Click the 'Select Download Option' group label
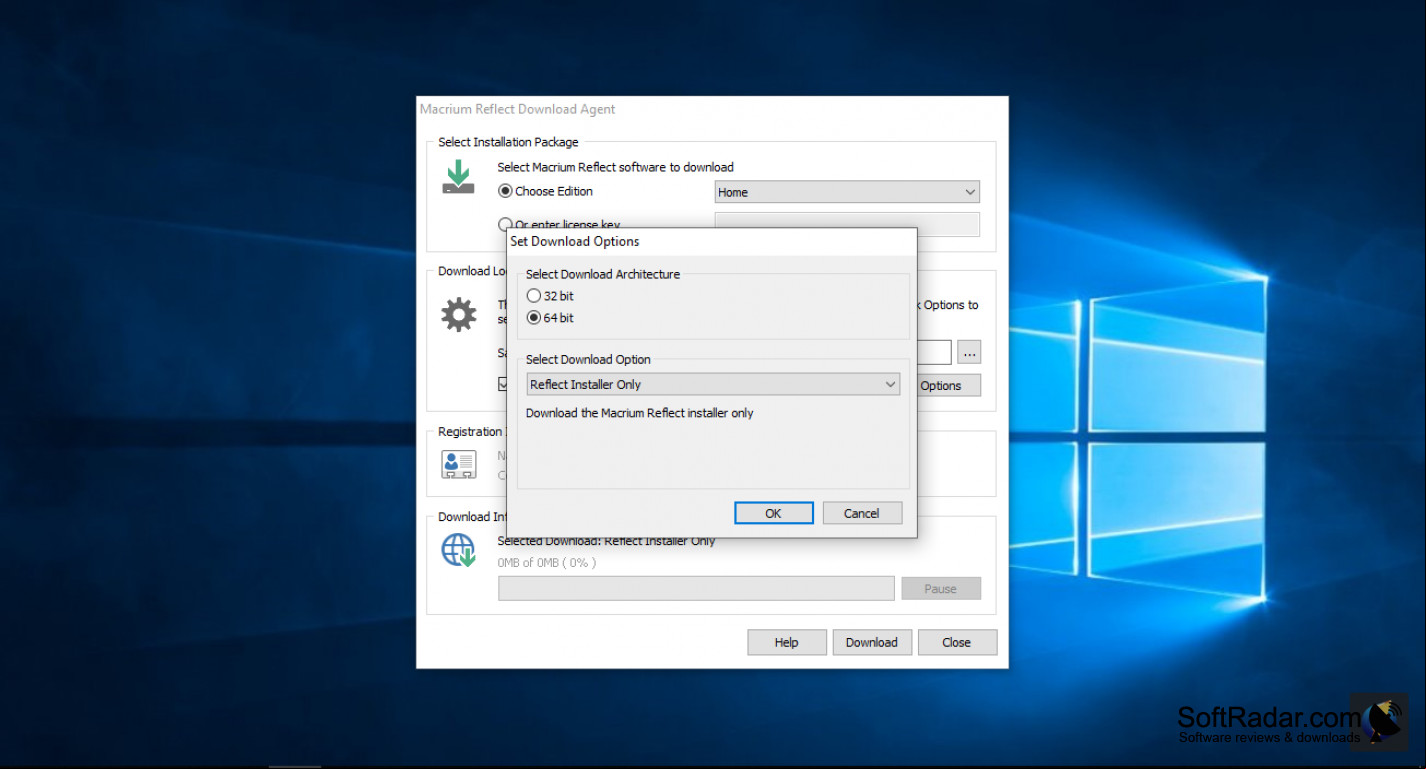 click(588, 359)
